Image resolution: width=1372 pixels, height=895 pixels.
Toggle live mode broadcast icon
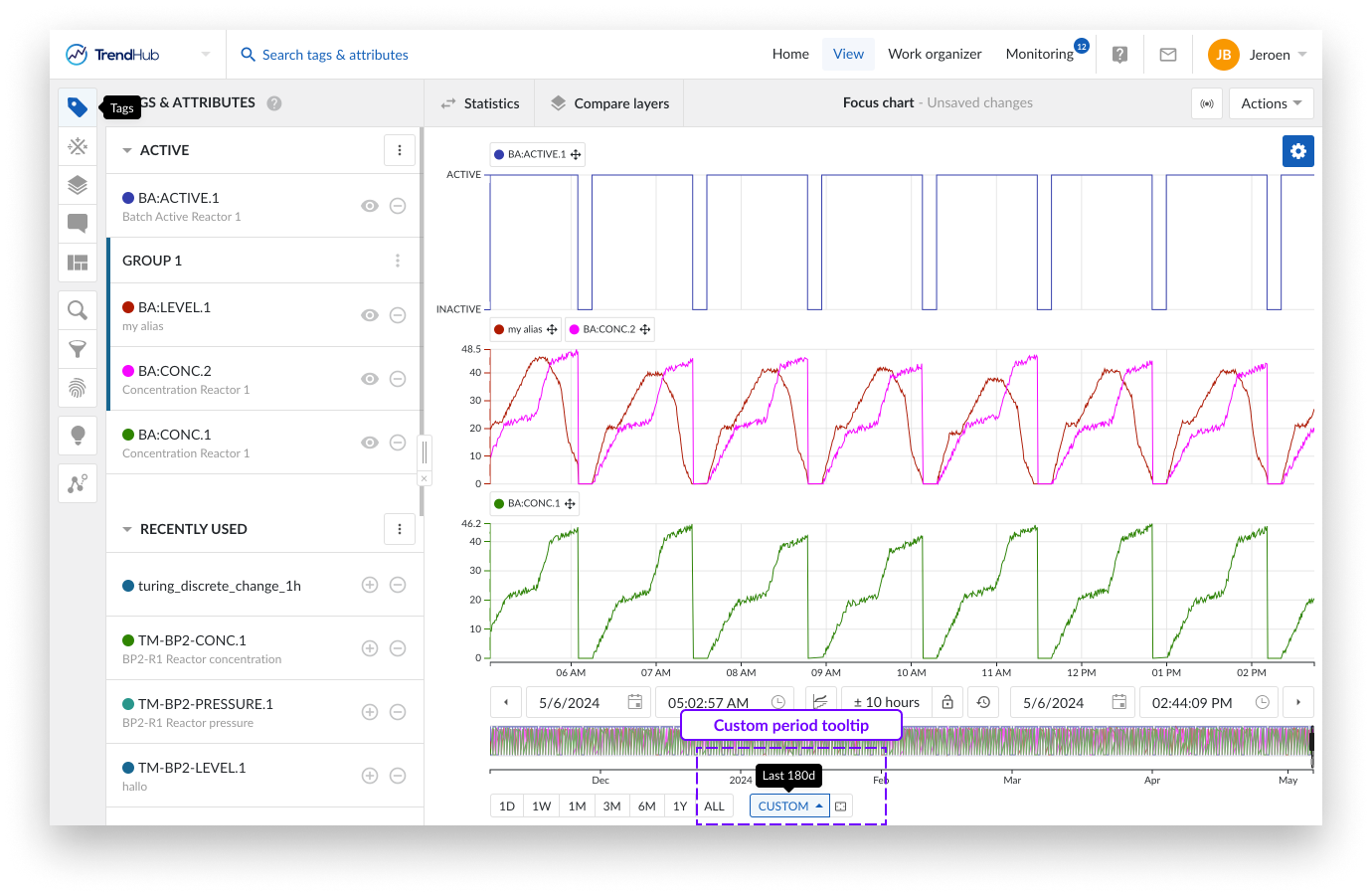(x=1207, y=103)
